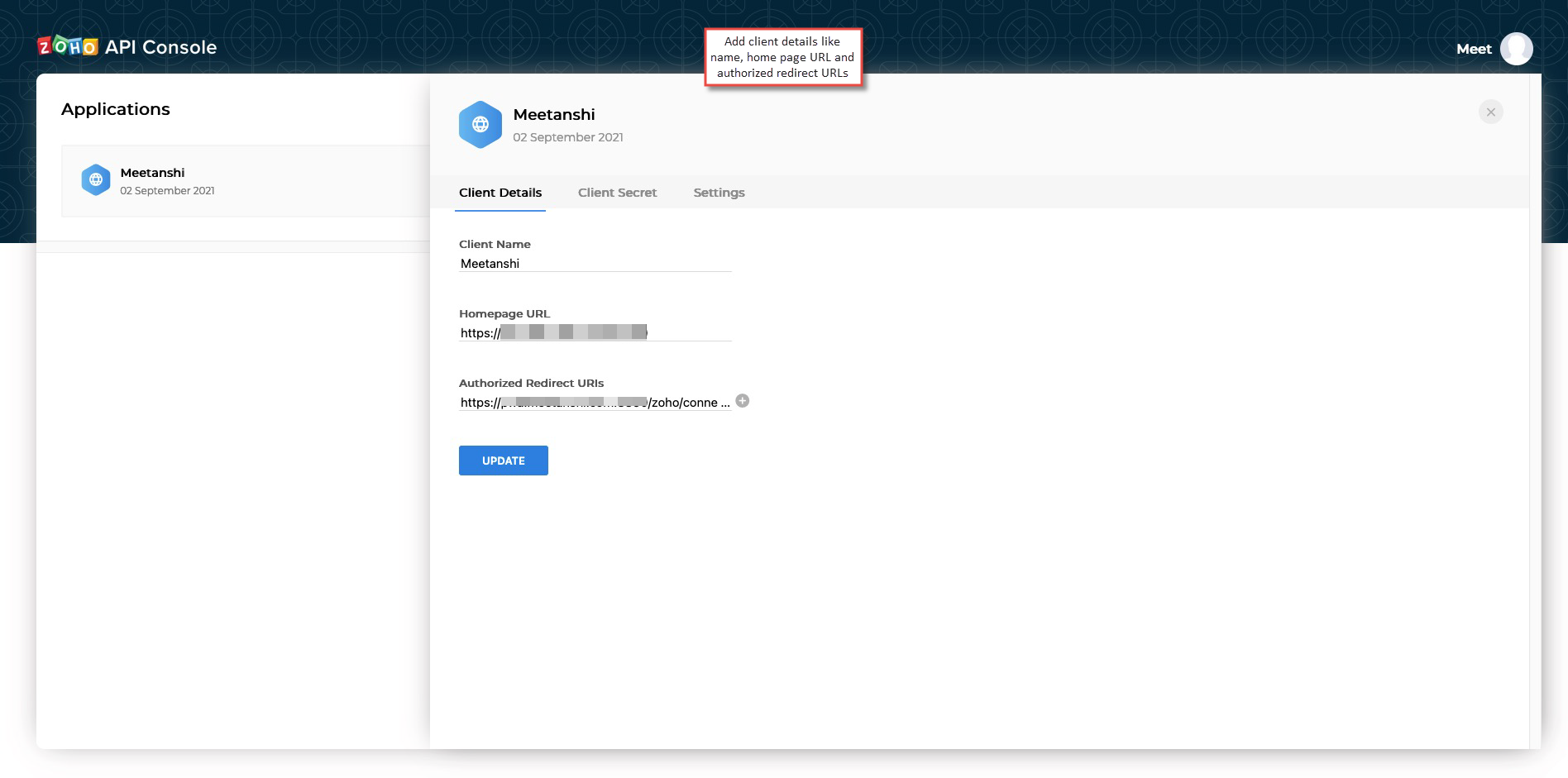Viewport: 1568px width, 778px height.
Task: Focus the Client Name input field
Action: pyautogui.click(x=595, y=264)
